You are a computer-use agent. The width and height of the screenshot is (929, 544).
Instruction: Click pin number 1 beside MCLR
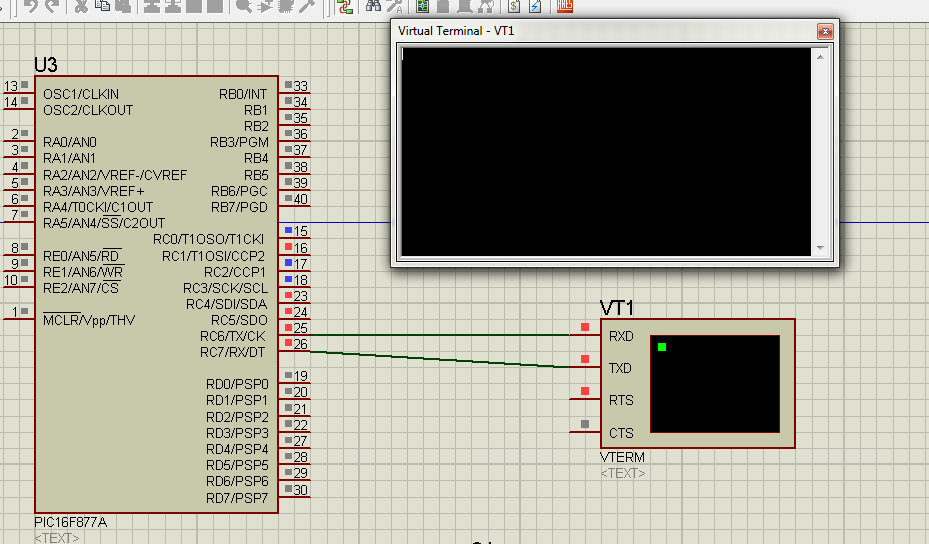pos(15,311)
